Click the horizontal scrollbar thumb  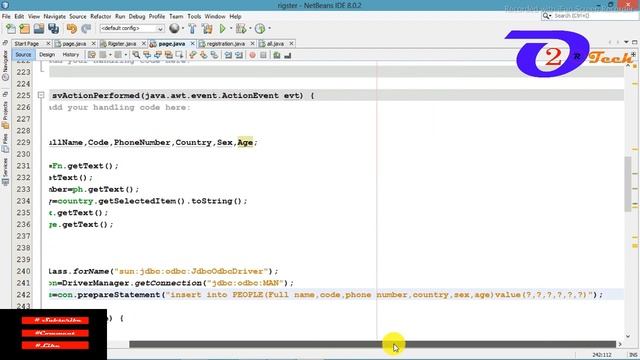[x=372, y=344]
